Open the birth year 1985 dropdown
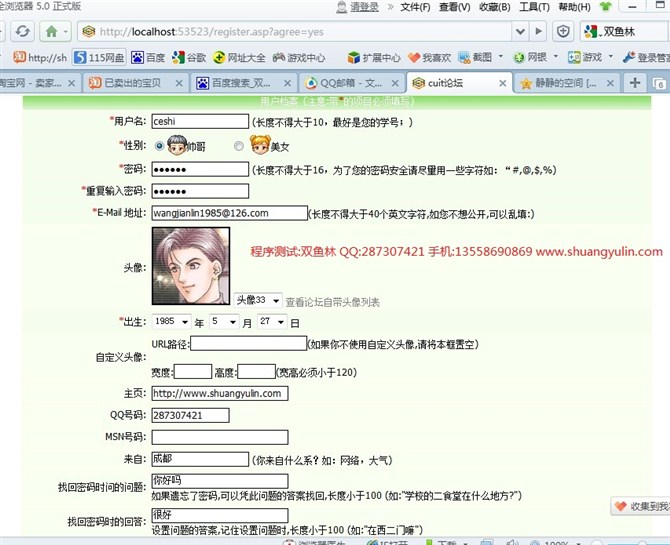This screenshot has width=670, height=545. pyautogui.click(x=171, y=321)
